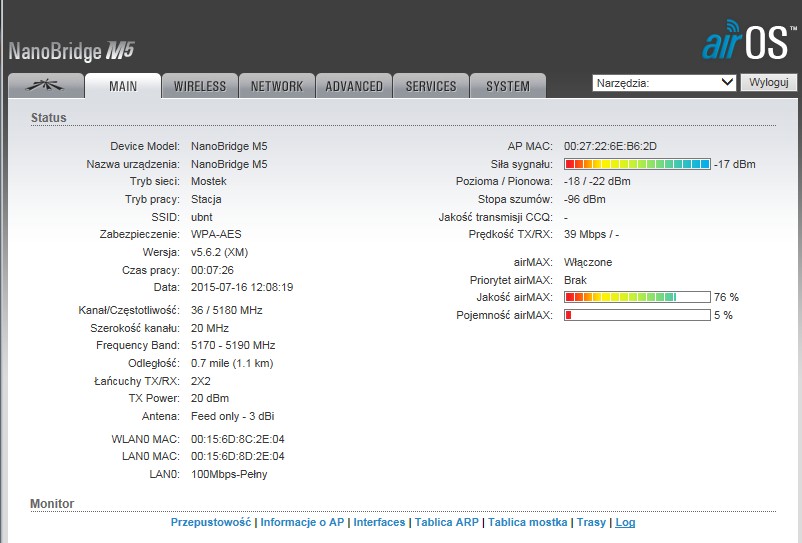Open the Log link

625,522
